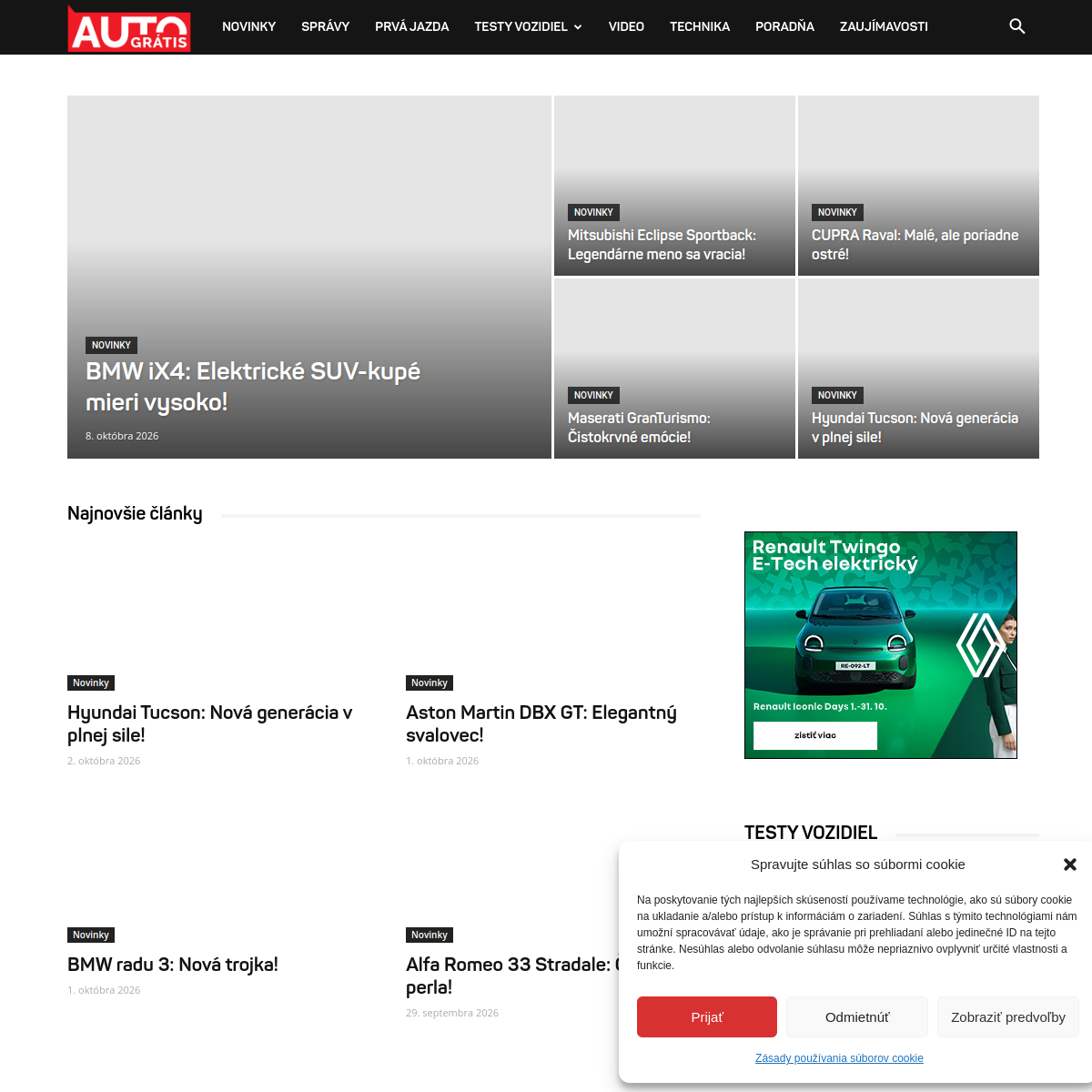Open Zásady používania súborov cookie link
Image resolution: width=1092 pixels, height=1092 pixels.
click(x=839, y=1058)
